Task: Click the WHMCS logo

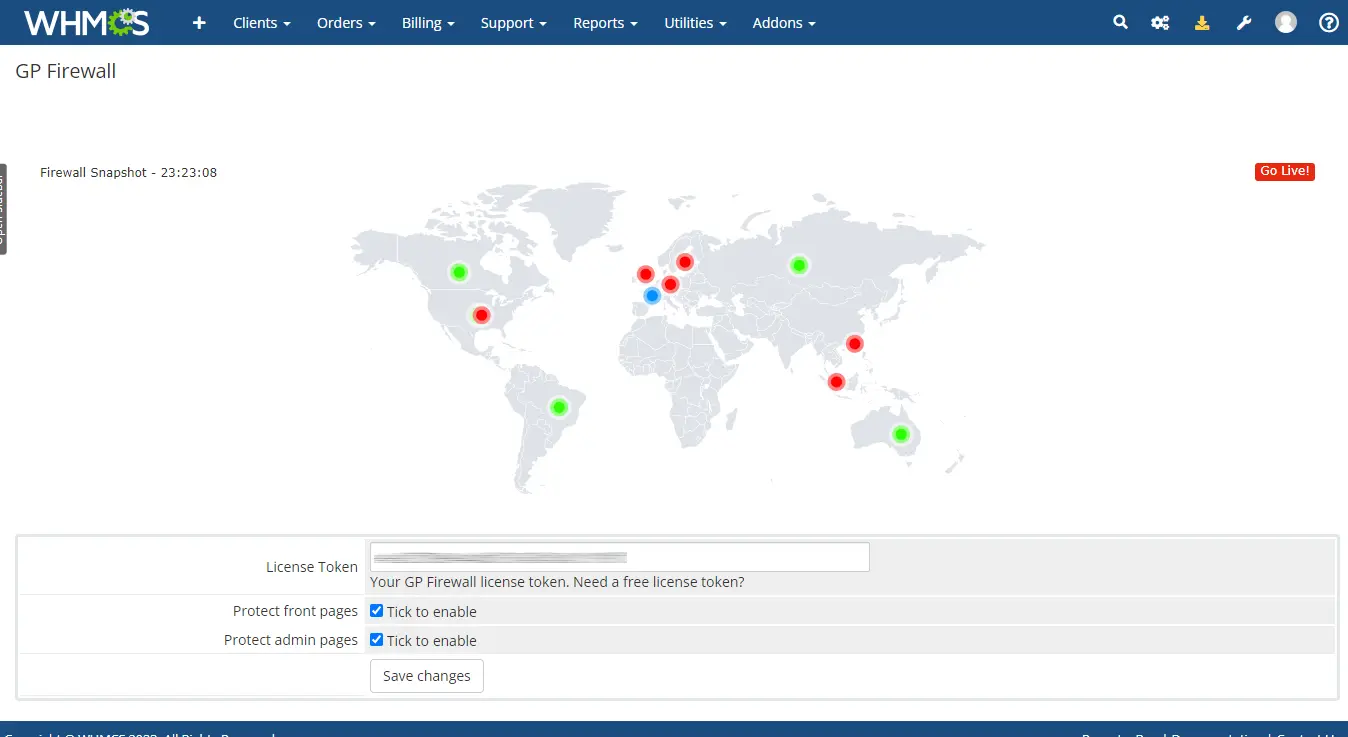Action: tap(87, 22)
